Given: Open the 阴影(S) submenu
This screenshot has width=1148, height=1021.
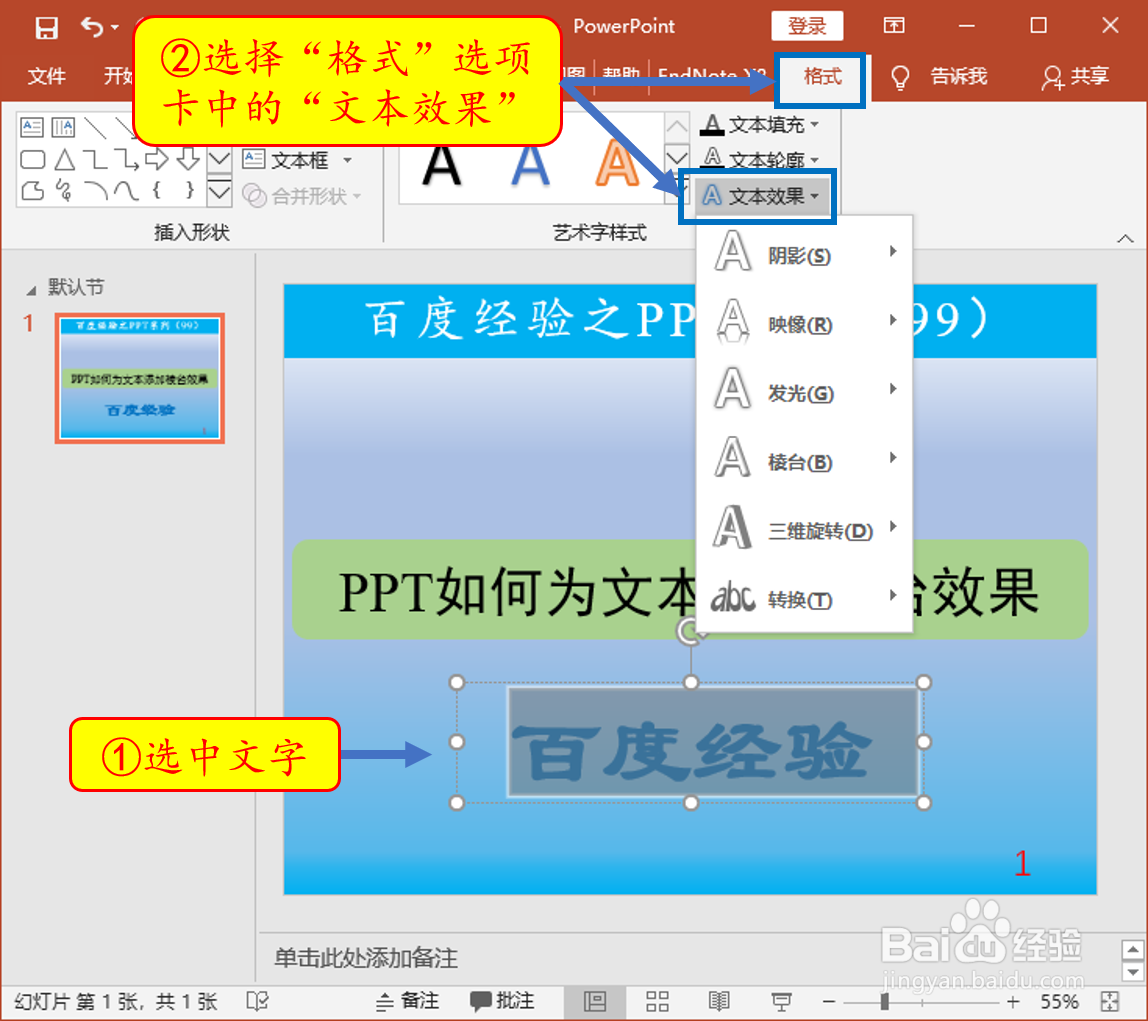Looking at the screenshot, I should coord(805,254).
